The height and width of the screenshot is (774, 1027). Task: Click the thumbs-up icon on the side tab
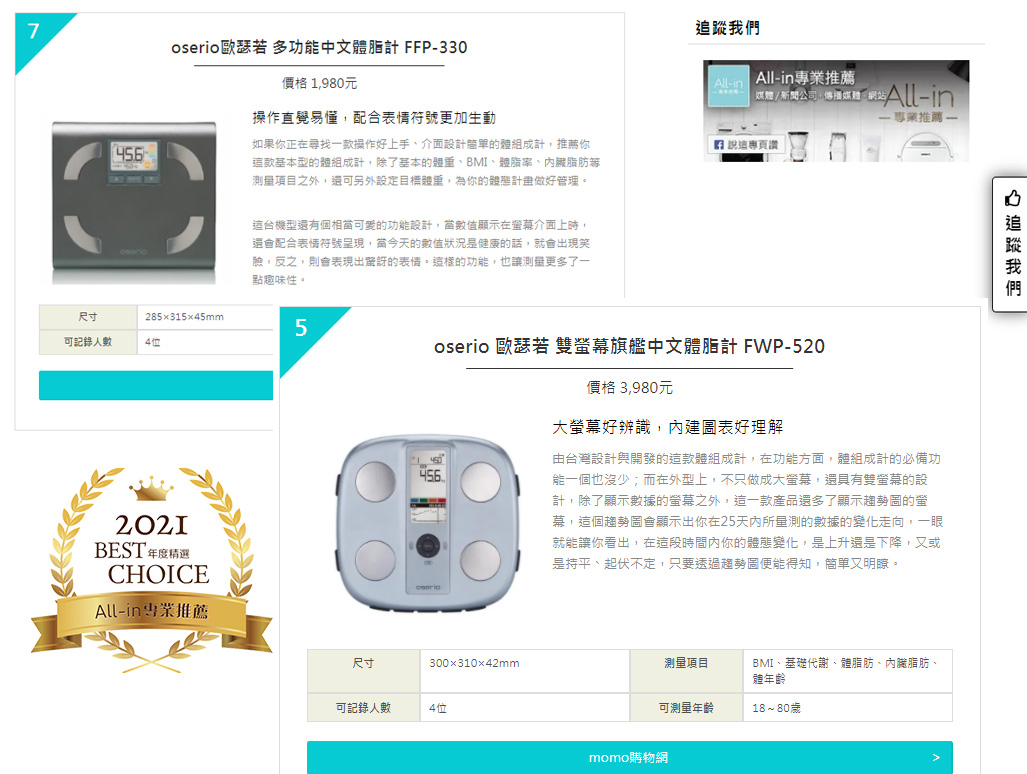click(x=1013, y=198)
